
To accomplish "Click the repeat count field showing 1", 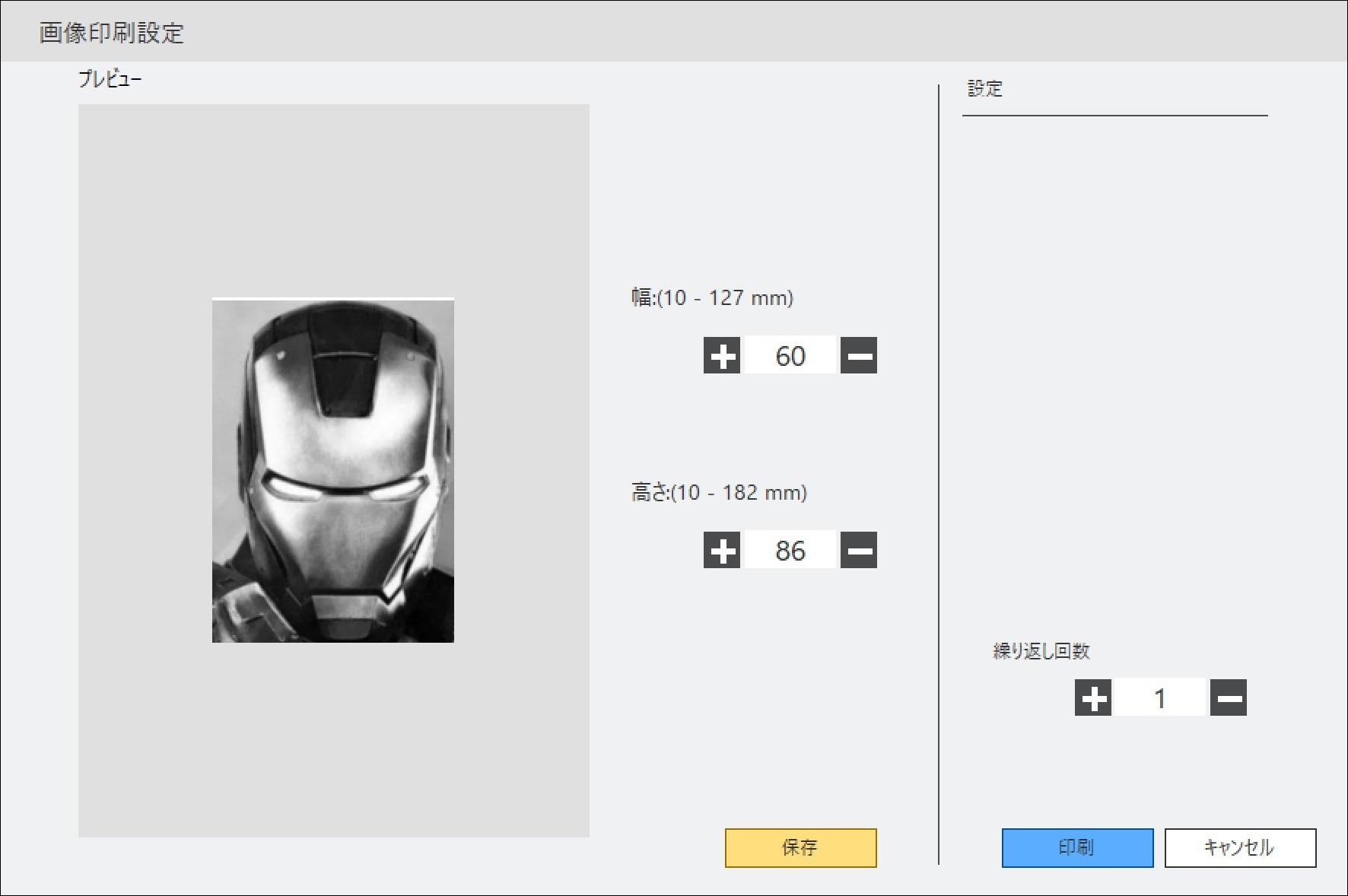I will click(x=1160, y=697).
